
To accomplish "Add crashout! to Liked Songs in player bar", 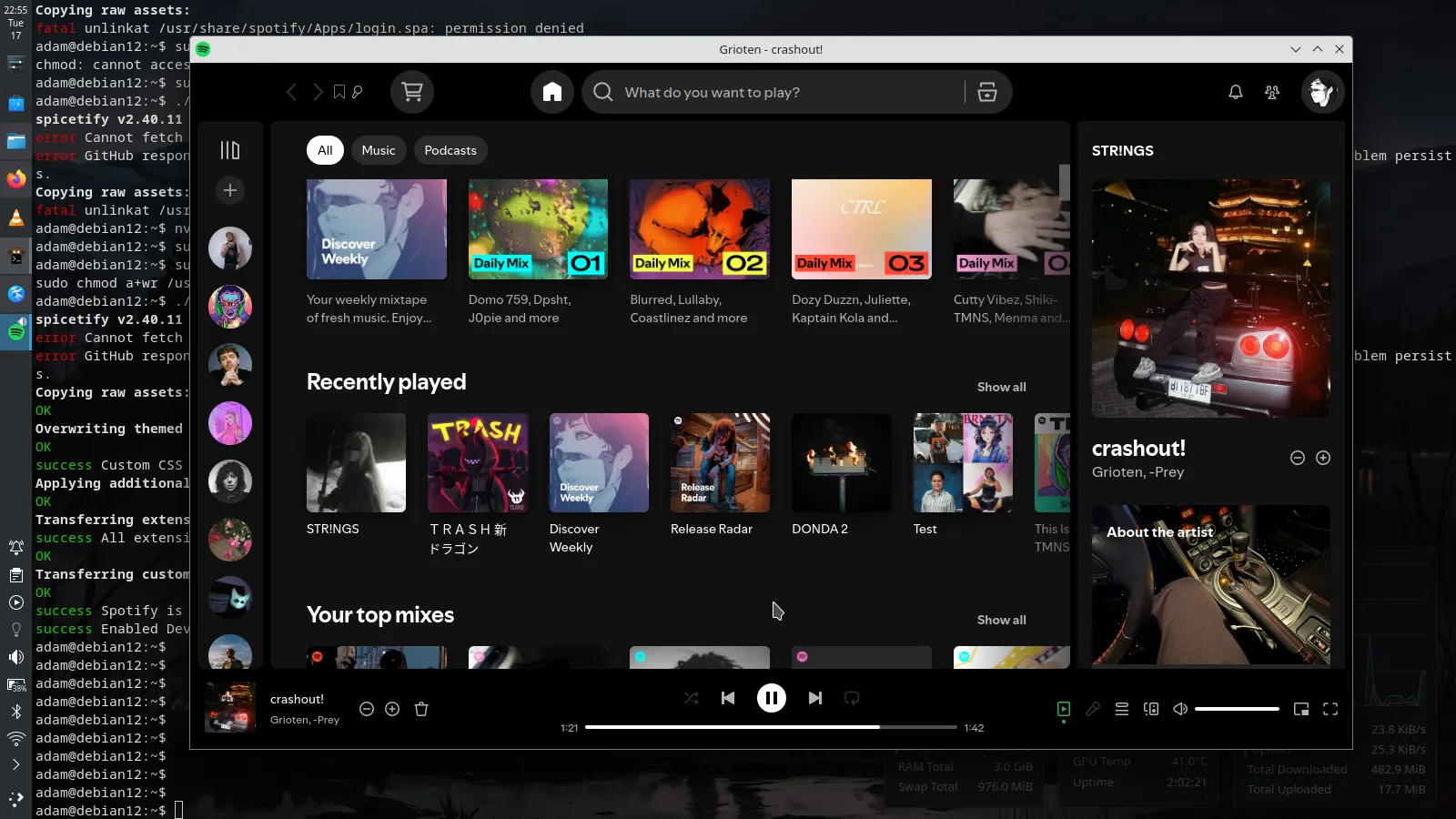I will (392, 709).
